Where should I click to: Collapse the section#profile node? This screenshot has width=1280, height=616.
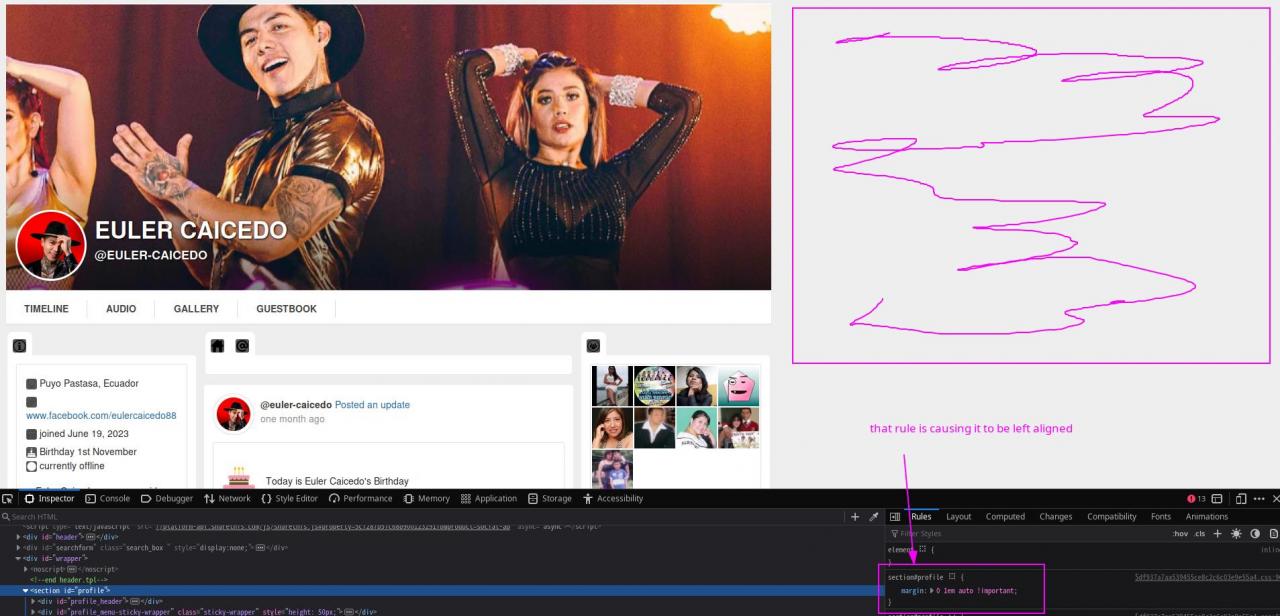click(x=26, y=591)
